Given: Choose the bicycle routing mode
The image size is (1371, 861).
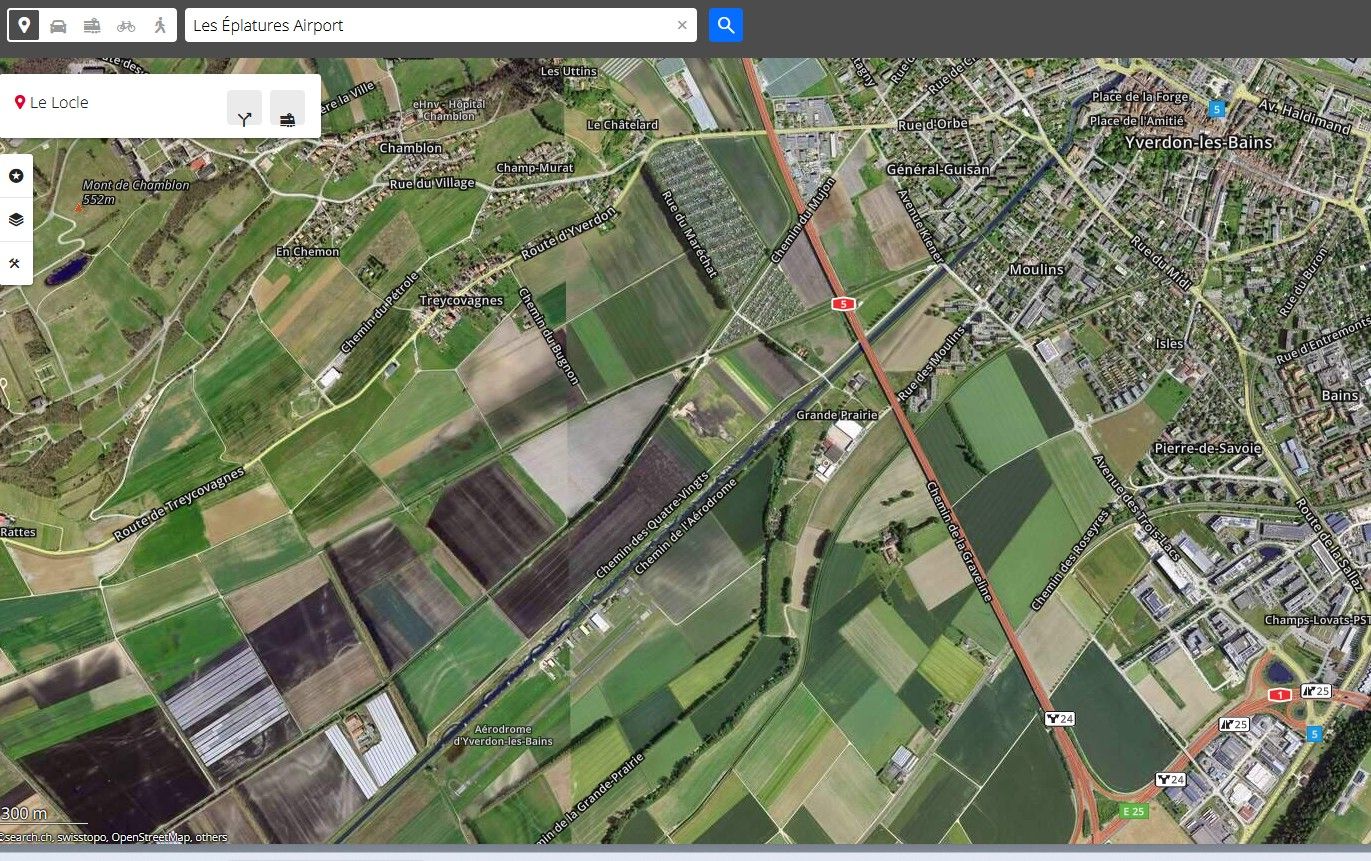Looking at the screenshot, I should pos(126,25).
